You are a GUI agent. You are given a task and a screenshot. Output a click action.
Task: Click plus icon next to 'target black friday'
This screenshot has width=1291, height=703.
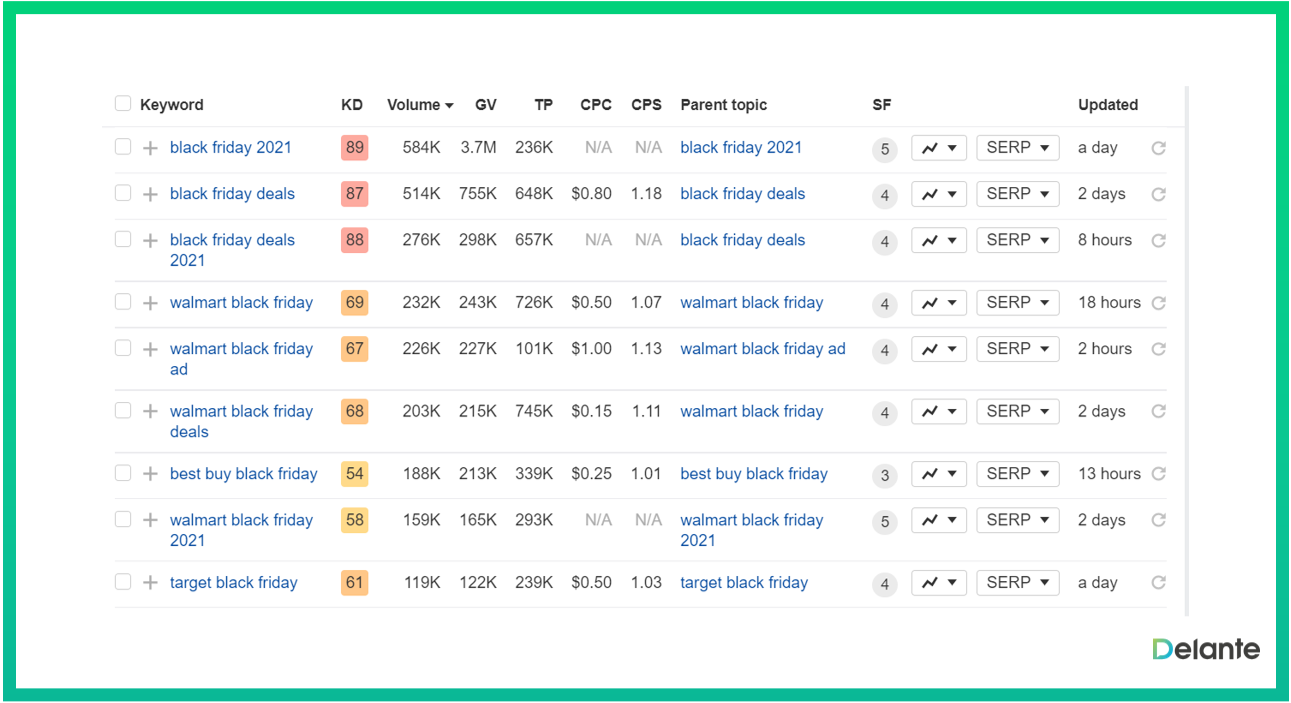(150, 583)
